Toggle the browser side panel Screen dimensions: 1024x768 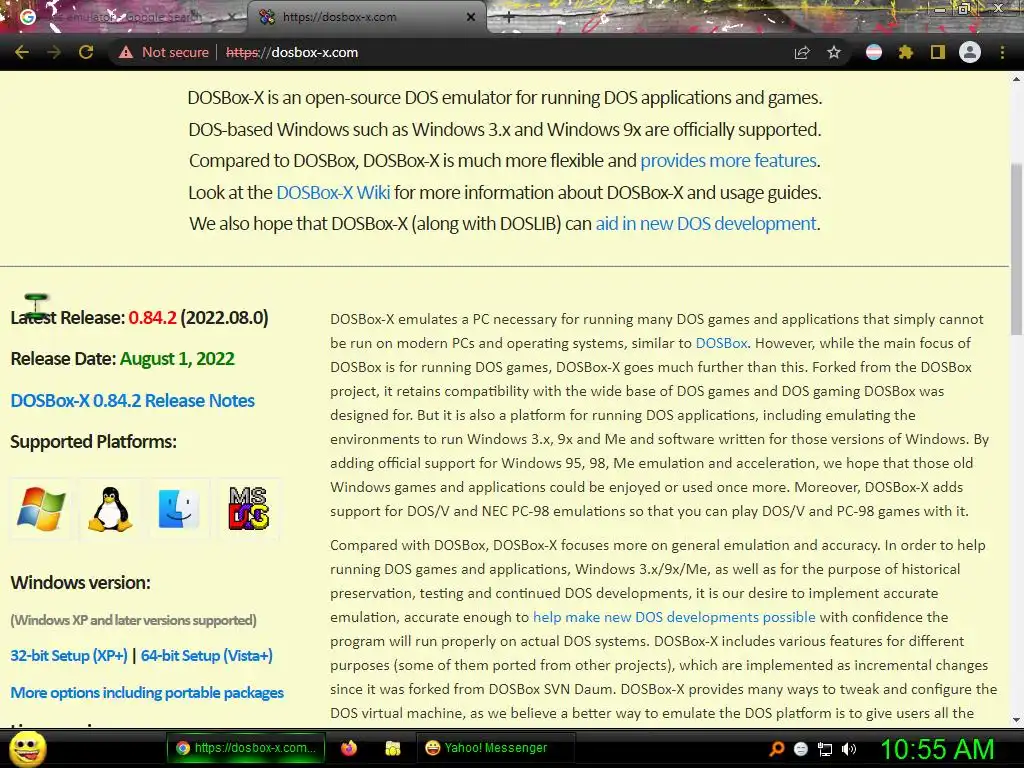tap(938, 52)
